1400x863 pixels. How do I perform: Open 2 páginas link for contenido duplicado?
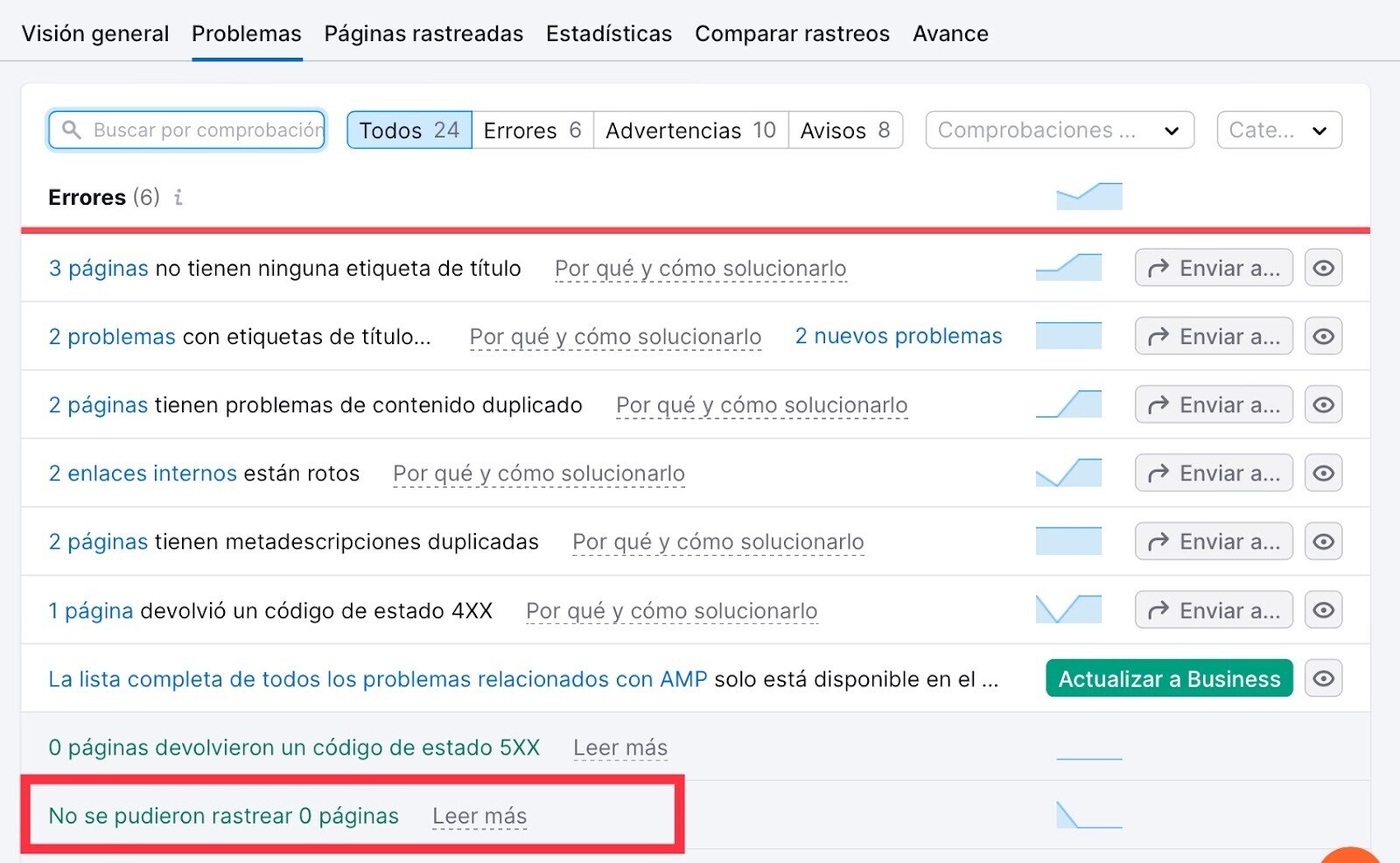(x=98, y=404)
